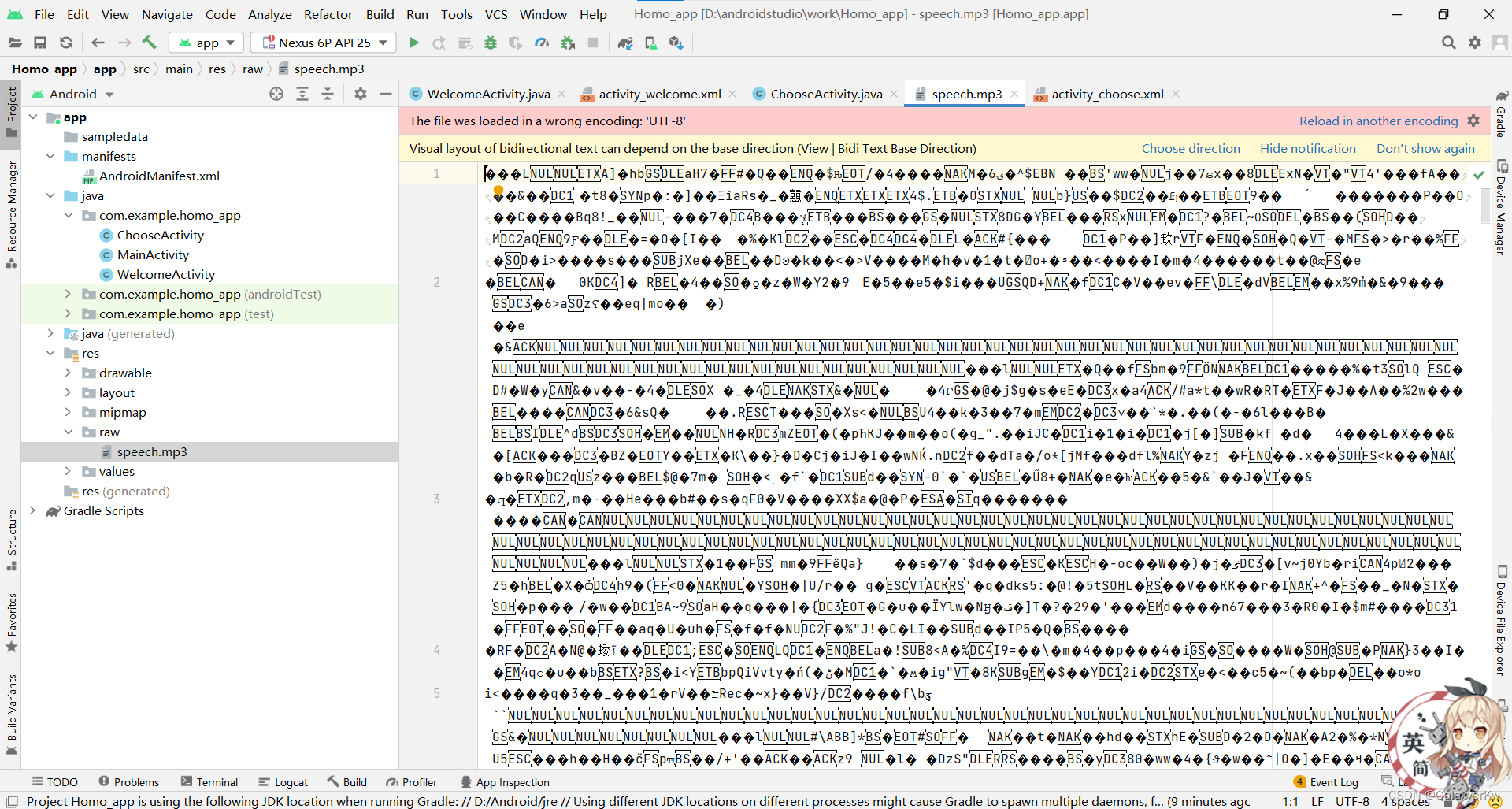Click the lightbulb intention icon in editor
Image resolution: width=1512 pixels, height=809 pixels.
pos(498,191)
